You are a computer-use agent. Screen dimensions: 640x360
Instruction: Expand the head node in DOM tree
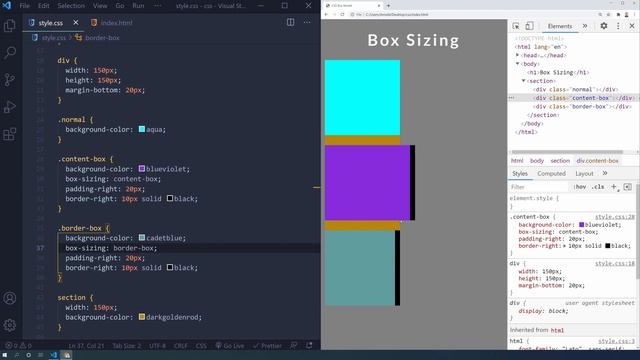pyautogui.click(x=517, y=55)
